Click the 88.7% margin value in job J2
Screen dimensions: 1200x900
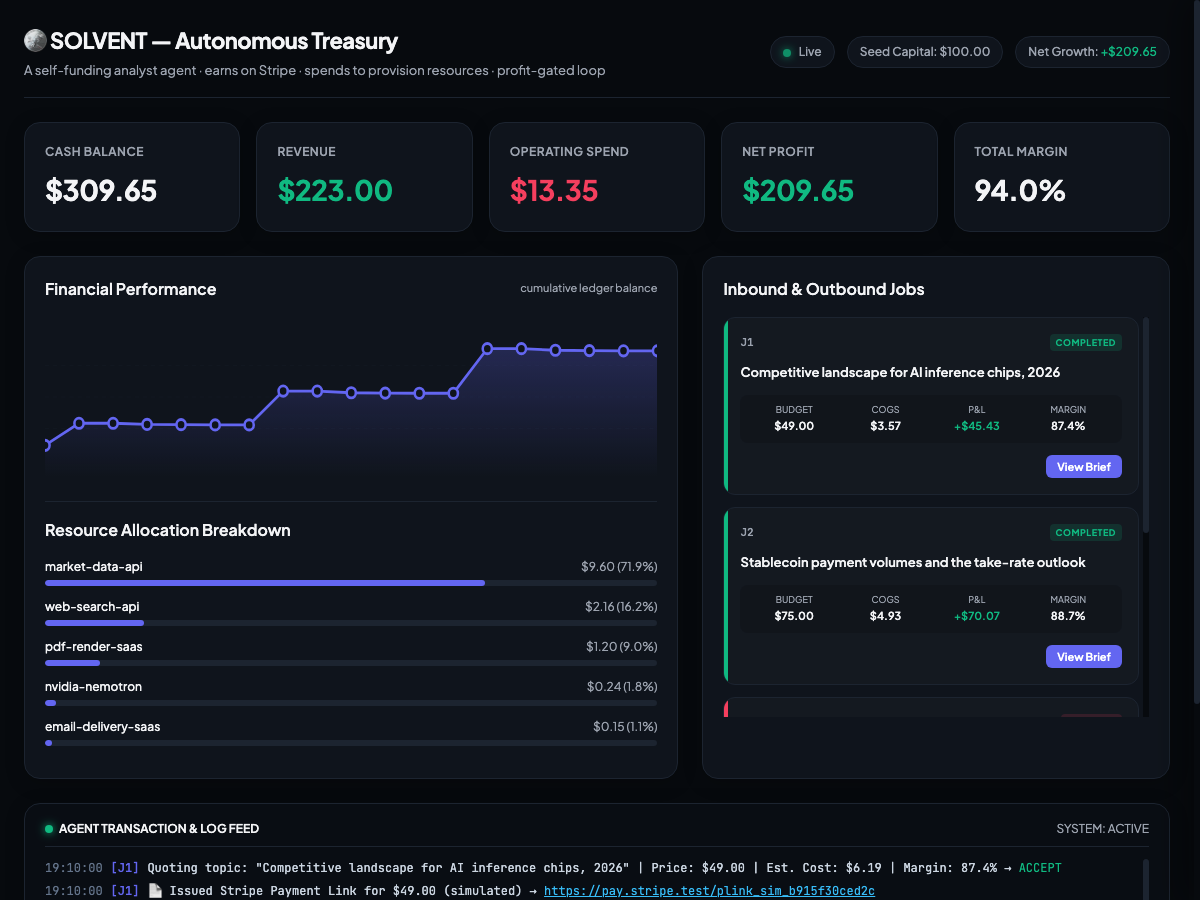point(1068,616)
